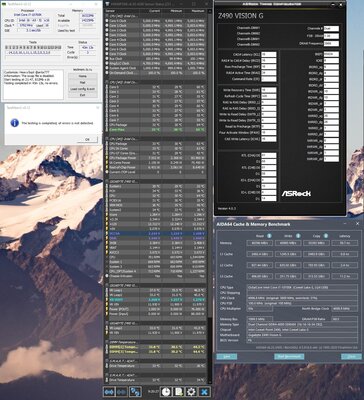Viewport: 364px width, 400px height.
Task: Click the Exit button in TestMem5
Action: (x=83, y=95)
